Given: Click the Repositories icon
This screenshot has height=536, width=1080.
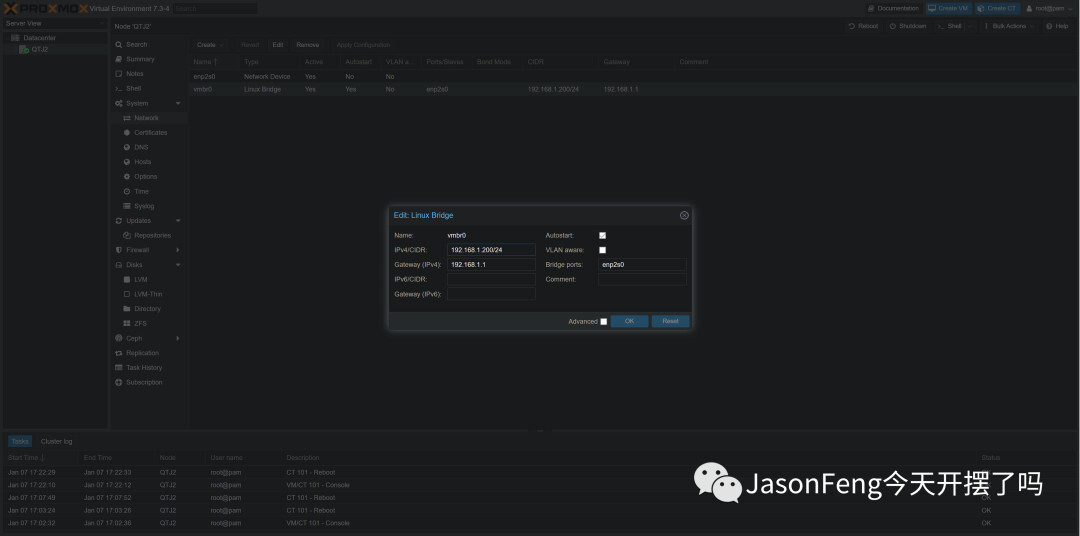Looking at the screenshot, I should 127,236.
